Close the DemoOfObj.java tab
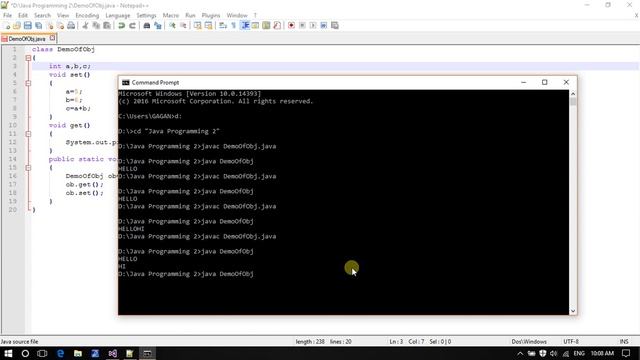640x360 pixels. [52, 38]
